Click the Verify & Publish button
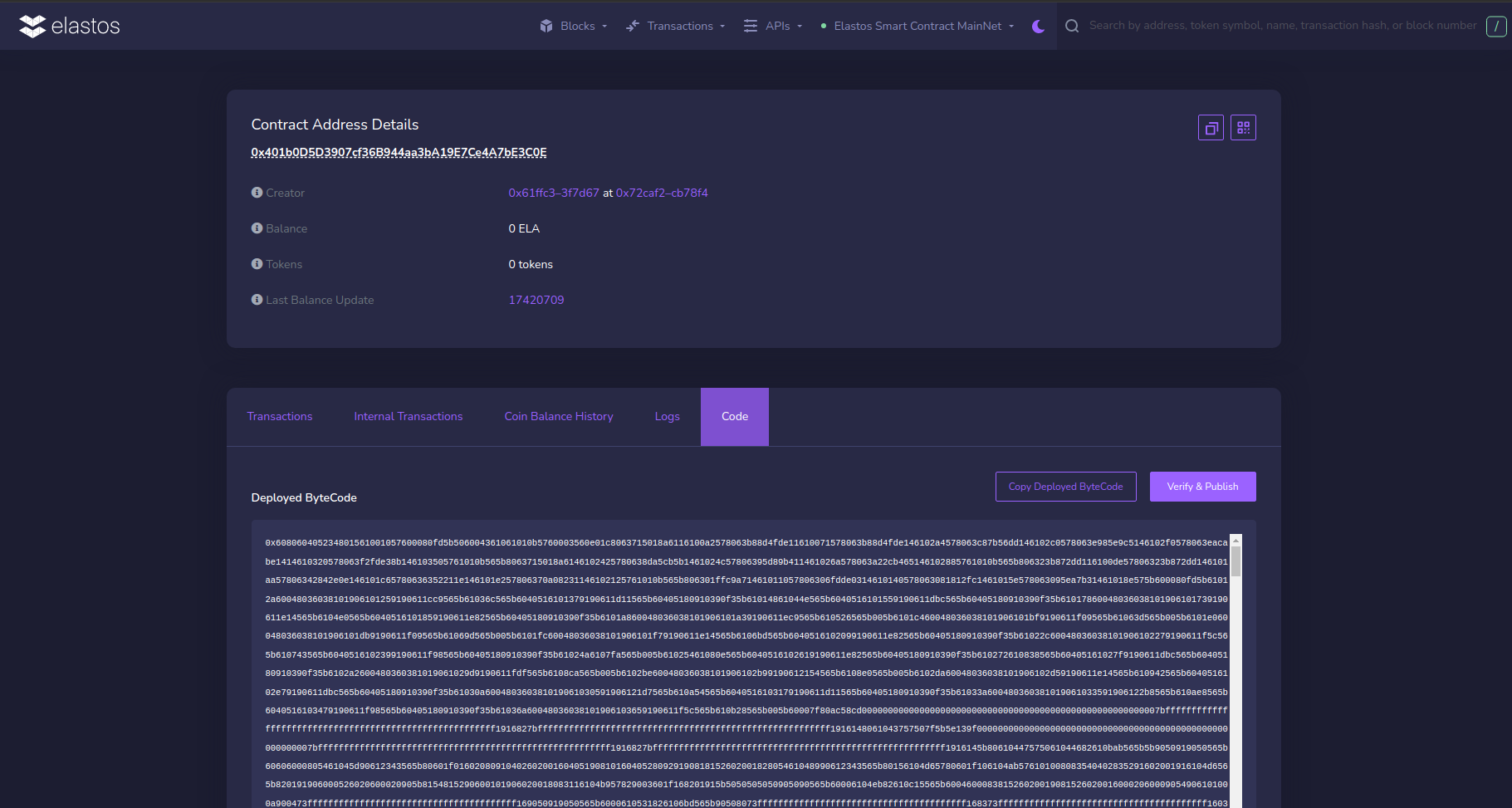 (1201, 487)
